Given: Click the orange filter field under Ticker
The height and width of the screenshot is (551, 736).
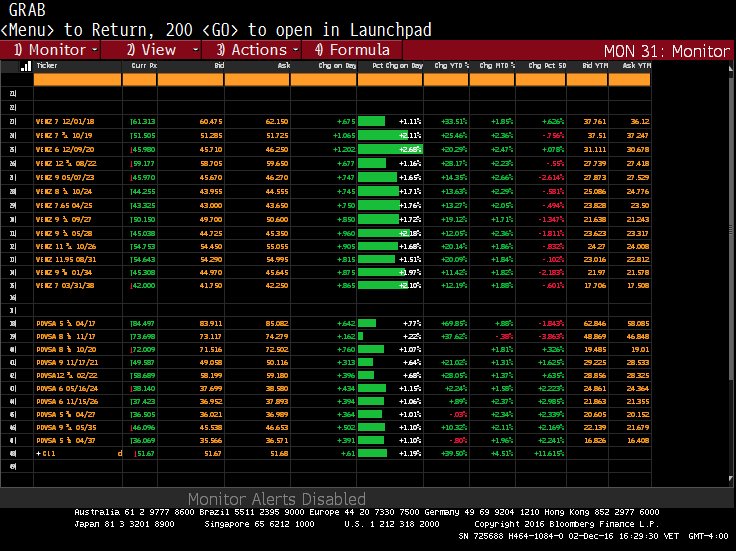Looking at the screenshot, I should tap(77, 80).
